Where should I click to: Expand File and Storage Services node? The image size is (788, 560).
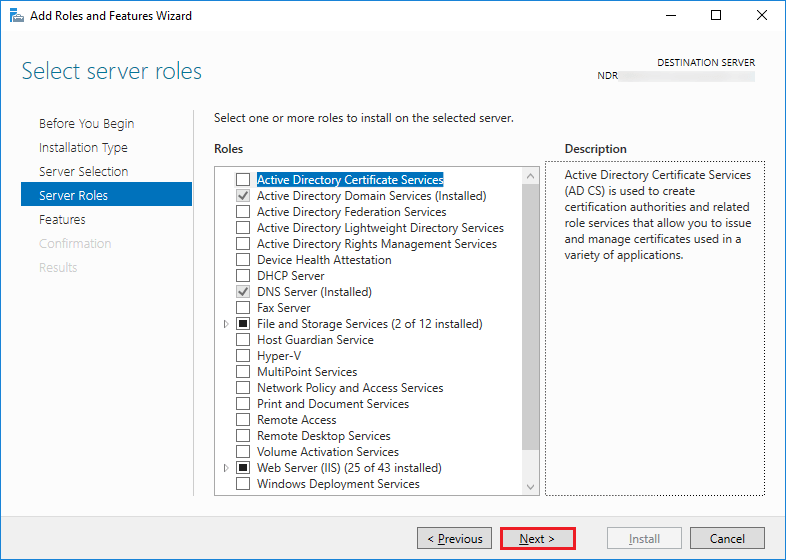[226, 324]
